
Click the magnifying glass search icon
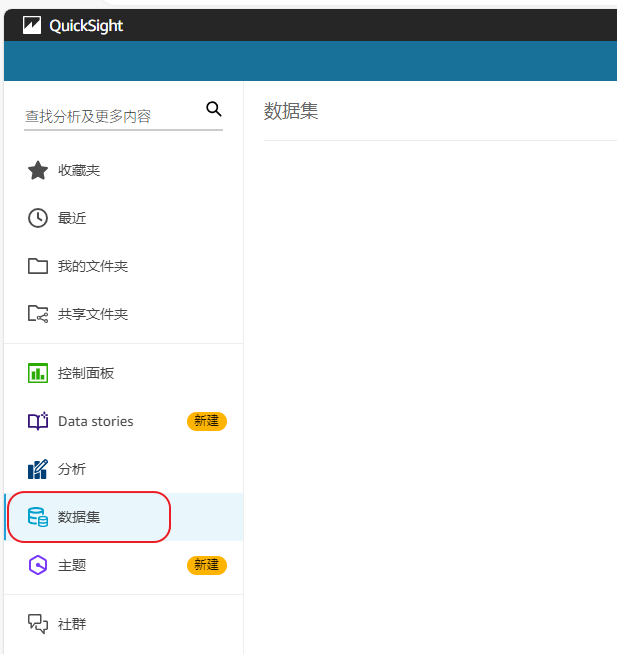213,109
